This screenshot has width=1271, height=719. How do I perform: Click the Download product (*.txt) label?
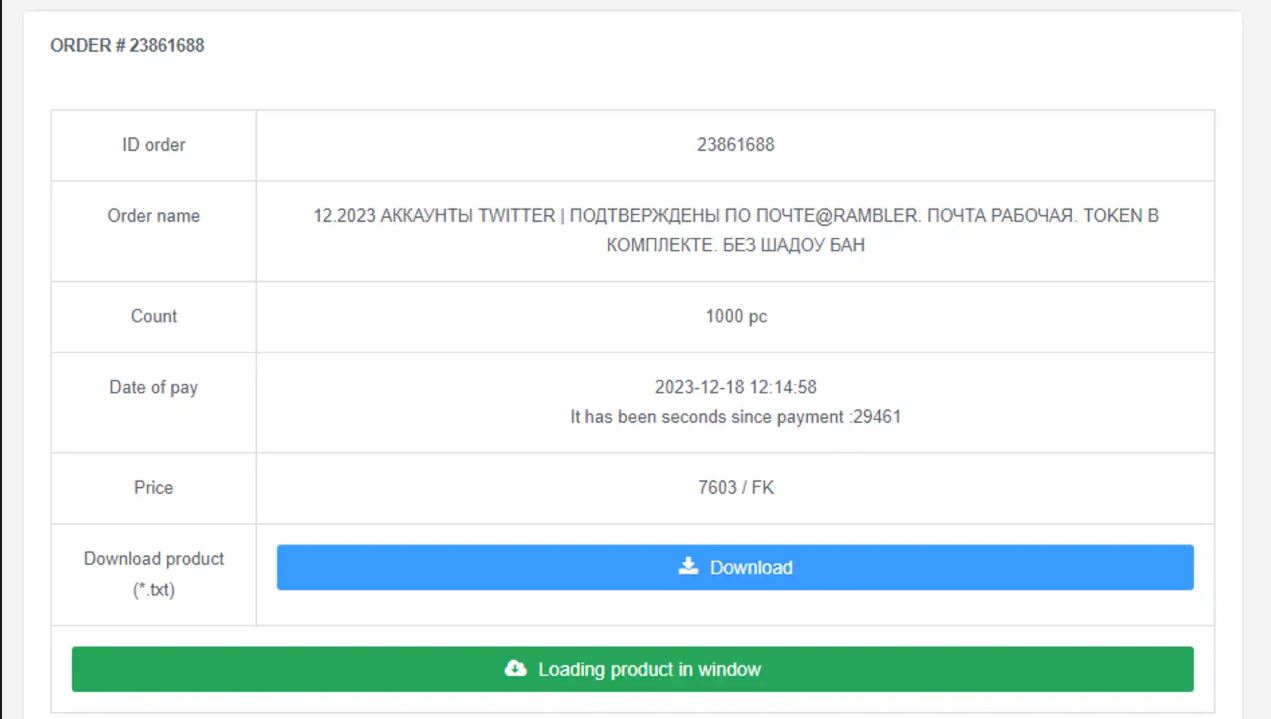tap(154, 574)
